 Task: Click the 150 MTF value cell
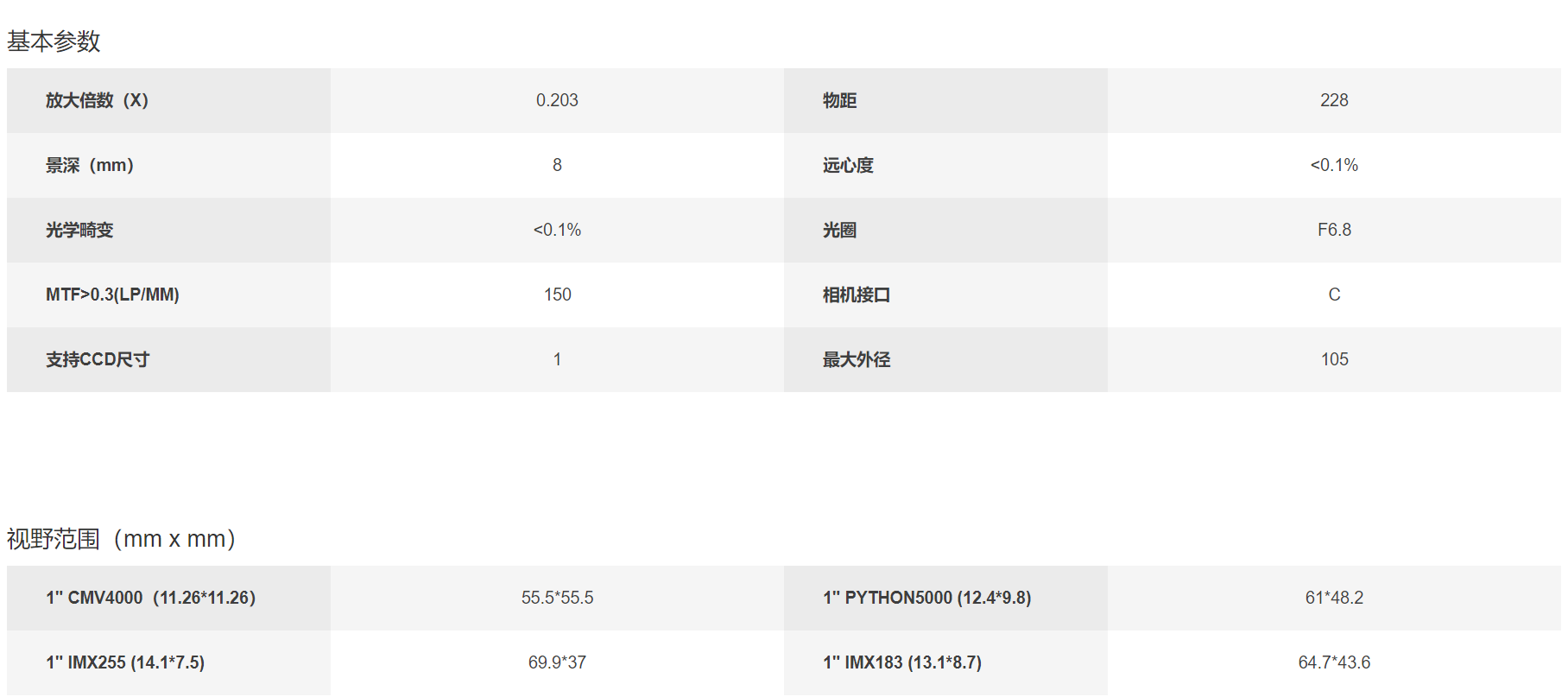(557, 295)
